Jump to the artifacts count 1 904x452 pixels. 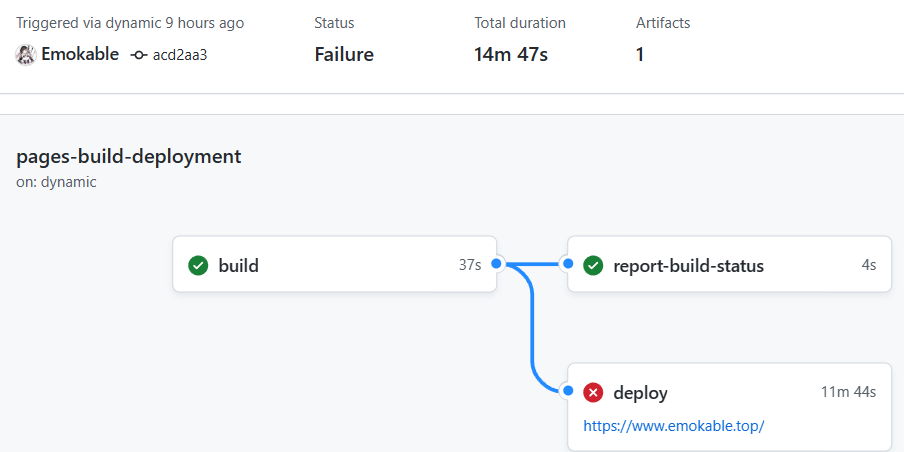coord(640,54)
